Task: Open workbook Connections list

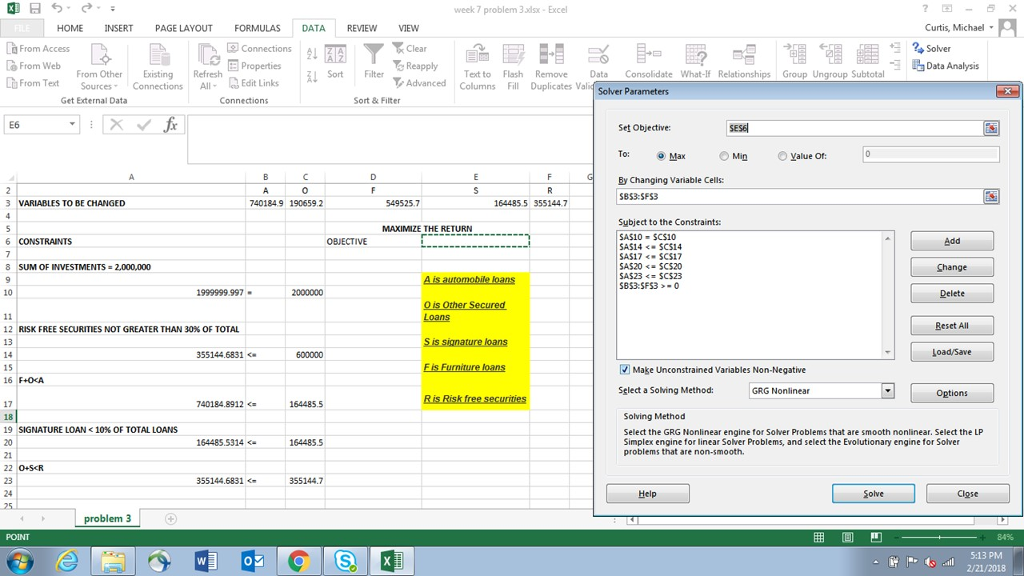Action: [x=259, y=48]
